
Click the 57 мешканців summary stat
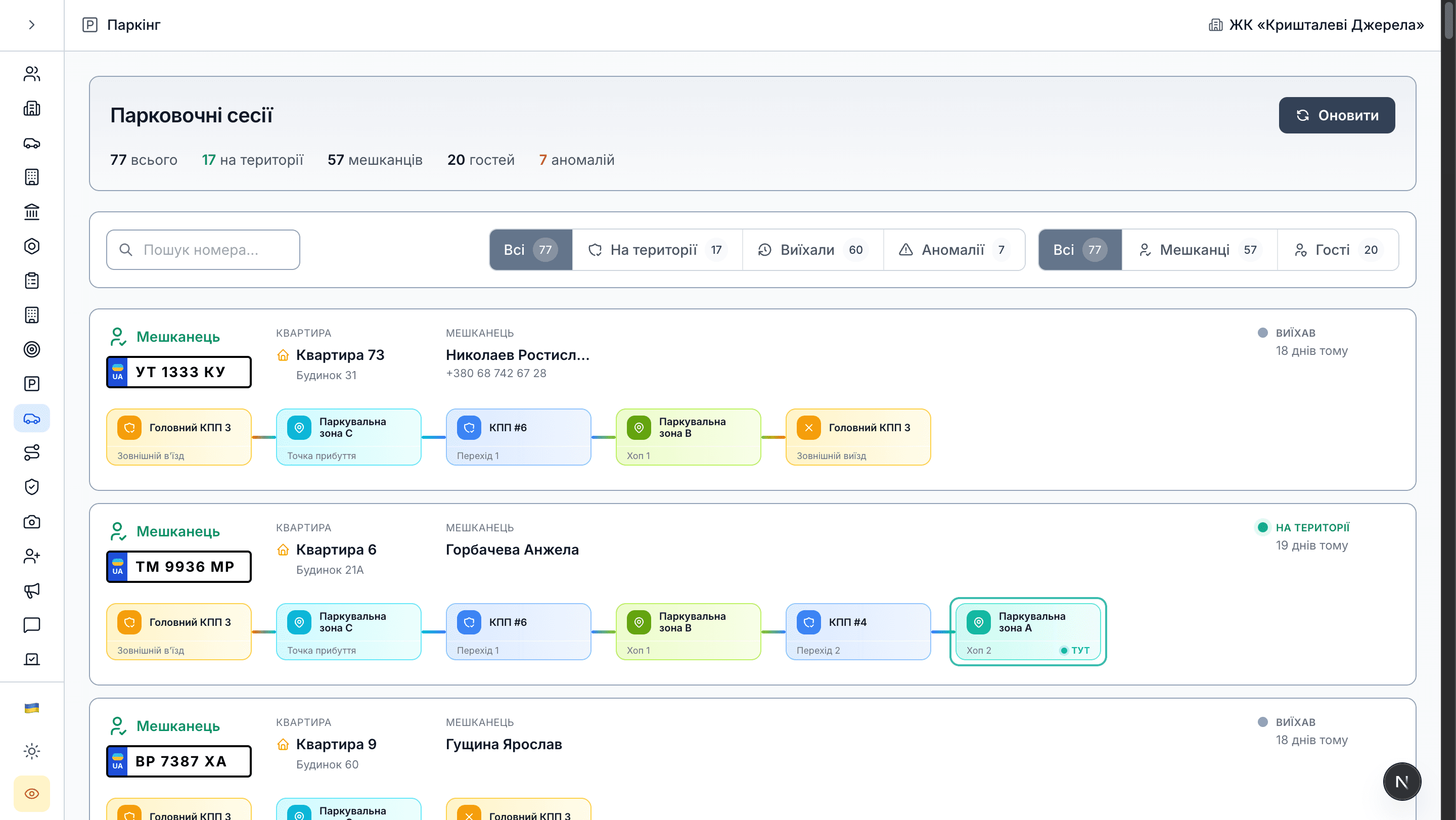[375, 160]
